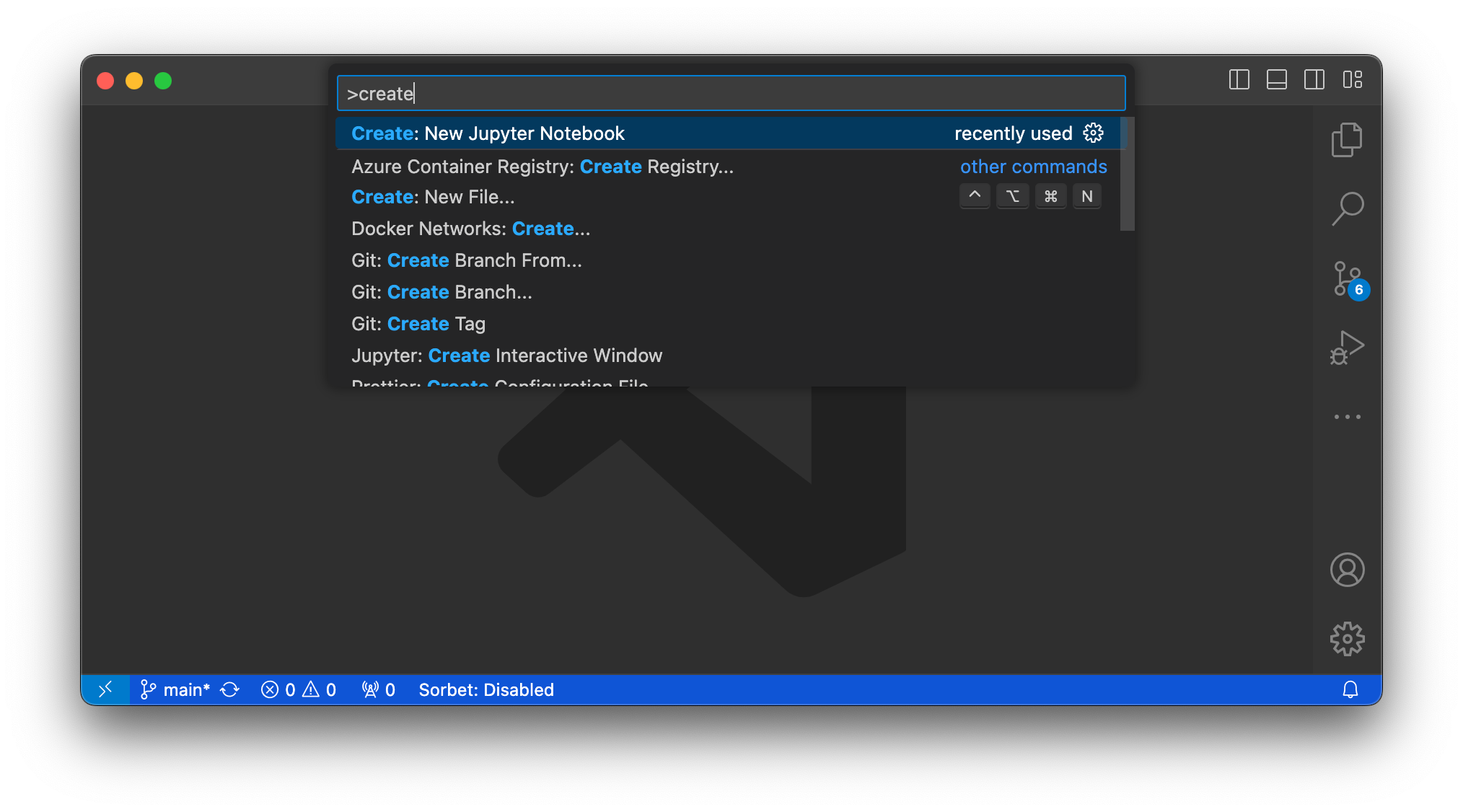Viewport: 1463px width, 812px height.
Task: Click the notifications bell in status bar
Action: click(1350, 690)
